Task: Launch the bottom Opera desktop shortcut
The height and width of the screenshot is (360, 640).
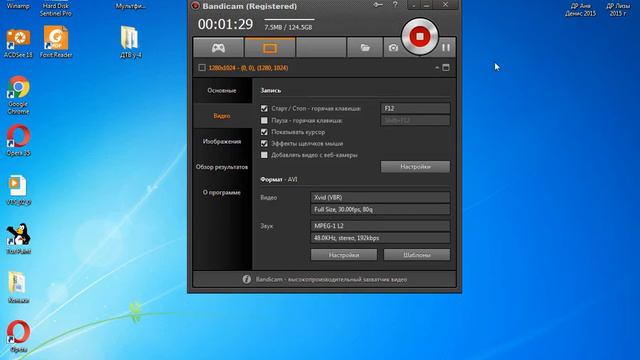Action: [x=18, y=337]
